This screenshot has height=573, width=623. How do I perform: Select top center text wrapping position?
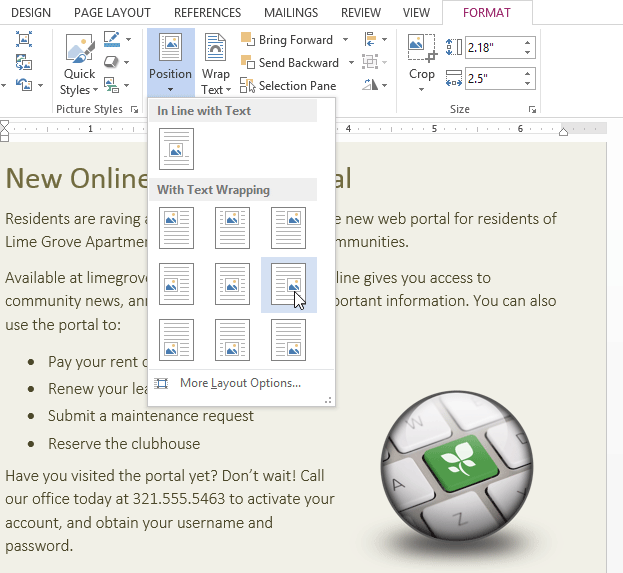pyautogui.click(x=232, y=228)
